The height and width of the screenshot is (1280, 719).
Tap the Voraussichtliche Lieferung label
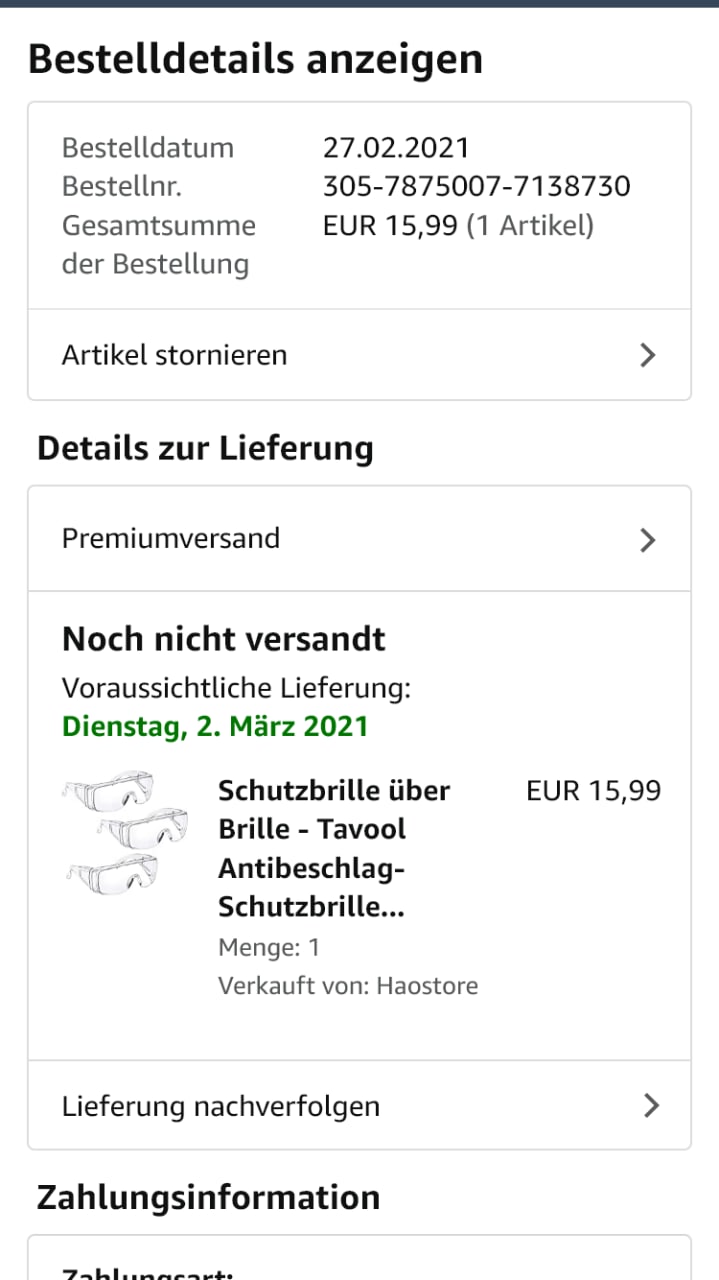tap(236, 688)
